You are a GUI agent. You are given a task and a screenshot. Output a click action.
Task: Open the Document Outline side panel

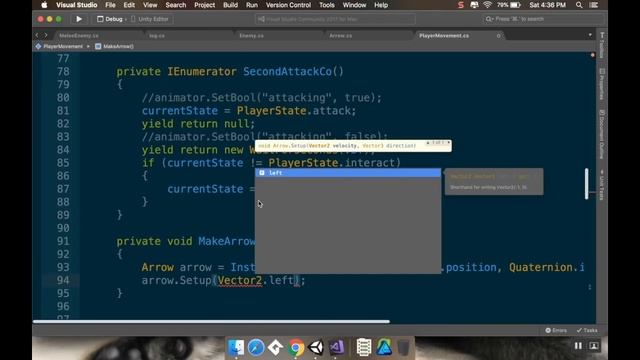602,134
